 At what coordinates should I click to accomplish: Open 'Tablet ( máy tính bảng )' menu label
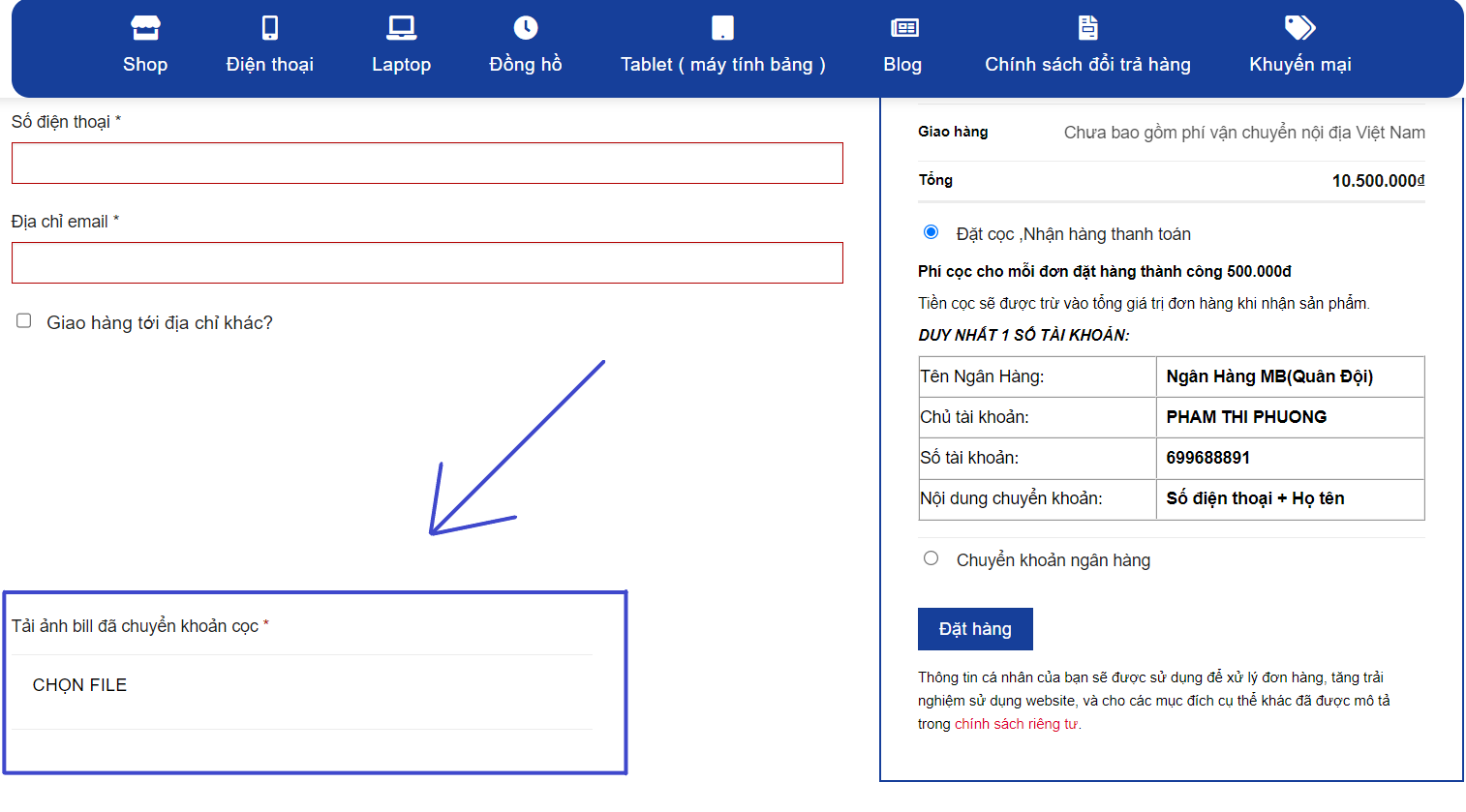click(722, 65)
